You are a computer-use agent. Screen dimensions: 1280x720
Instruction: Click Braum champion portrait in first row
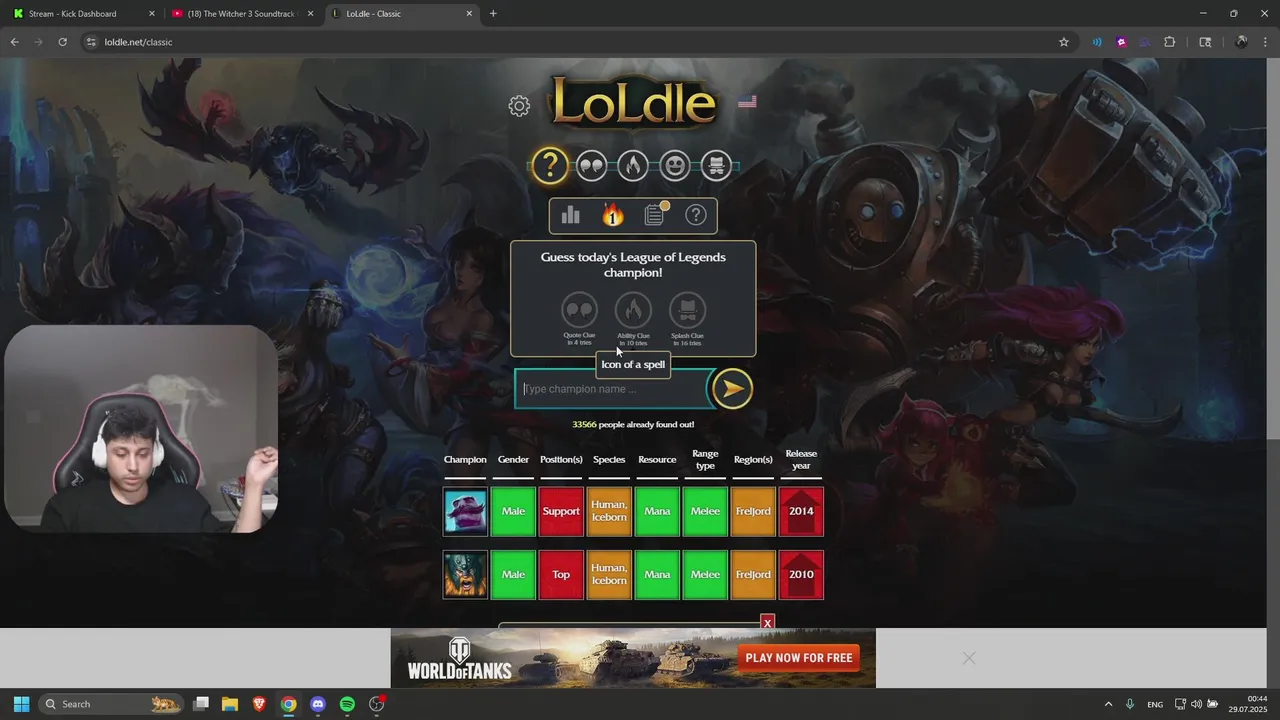pos(465,511)
